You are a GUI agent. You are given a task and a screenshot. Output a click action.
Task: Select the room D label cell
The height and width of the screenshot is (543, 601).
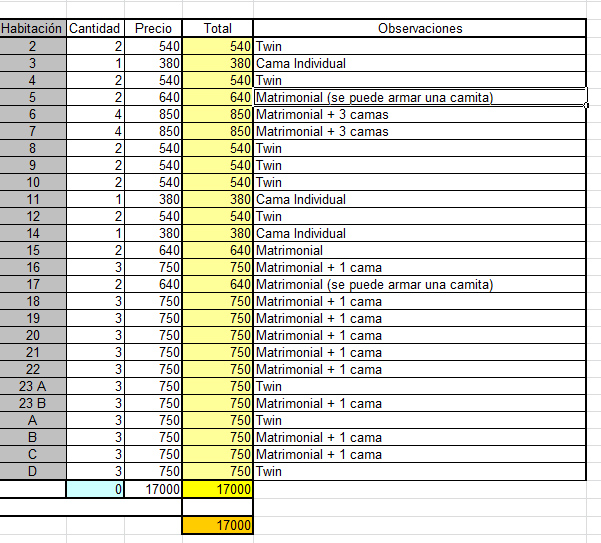[x=33, y=471]
